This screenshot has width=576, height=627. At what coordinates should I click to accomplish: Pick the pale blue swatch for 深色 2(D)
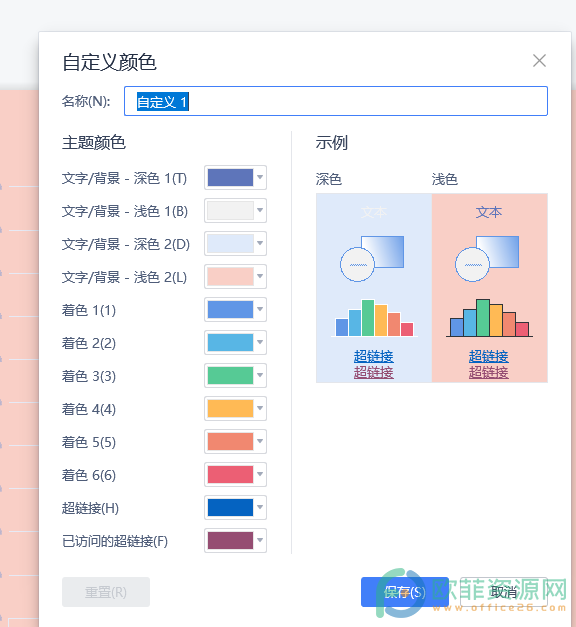pyautogui.click(x=230, y=244)
